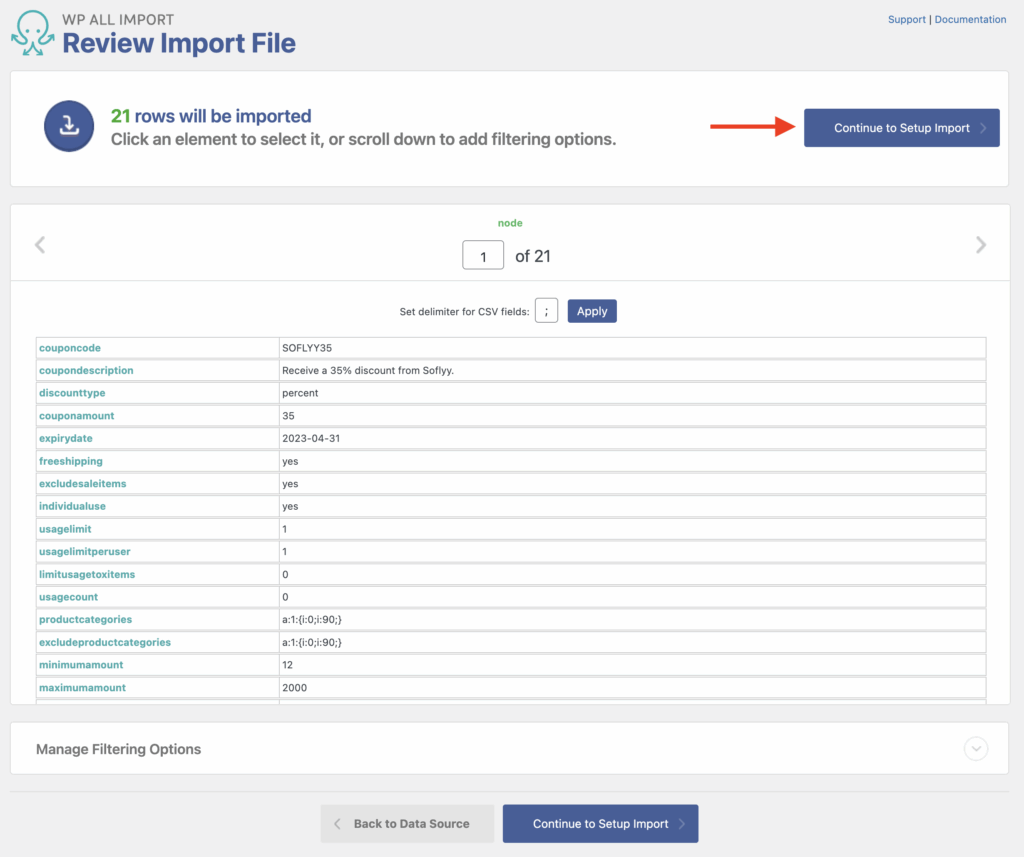Click the usagelimit value 1
This screenshot has width=1024, height=857.
click(x=285, y=529)
